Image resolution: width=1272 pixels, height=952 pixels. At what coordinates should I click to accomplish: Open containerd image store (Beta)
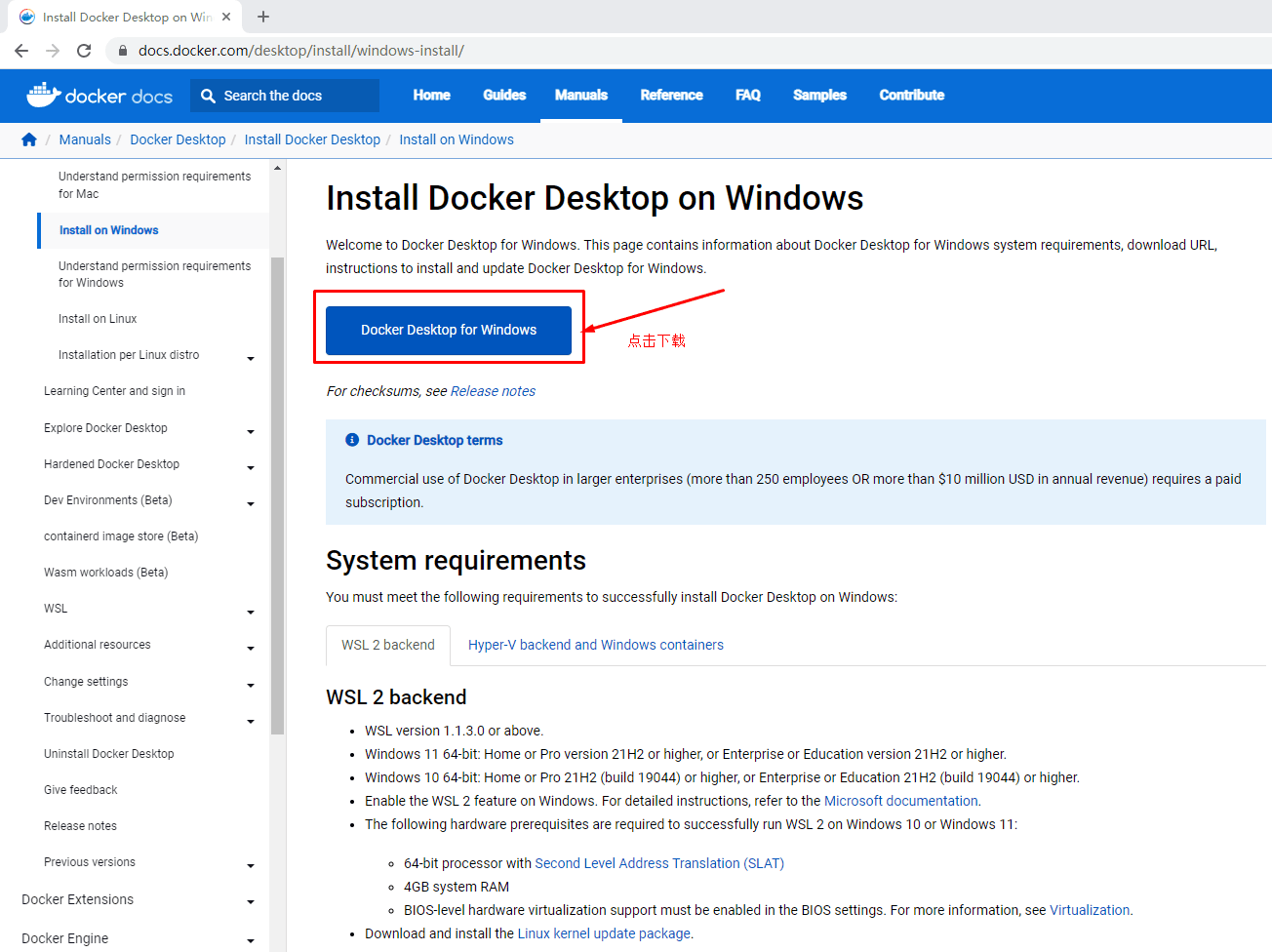121,536
